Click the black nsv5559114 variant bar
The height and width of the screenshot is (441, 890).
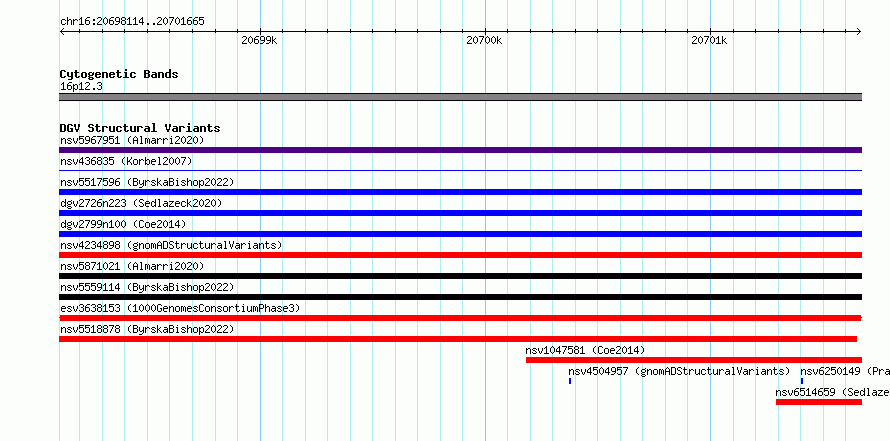460,297
